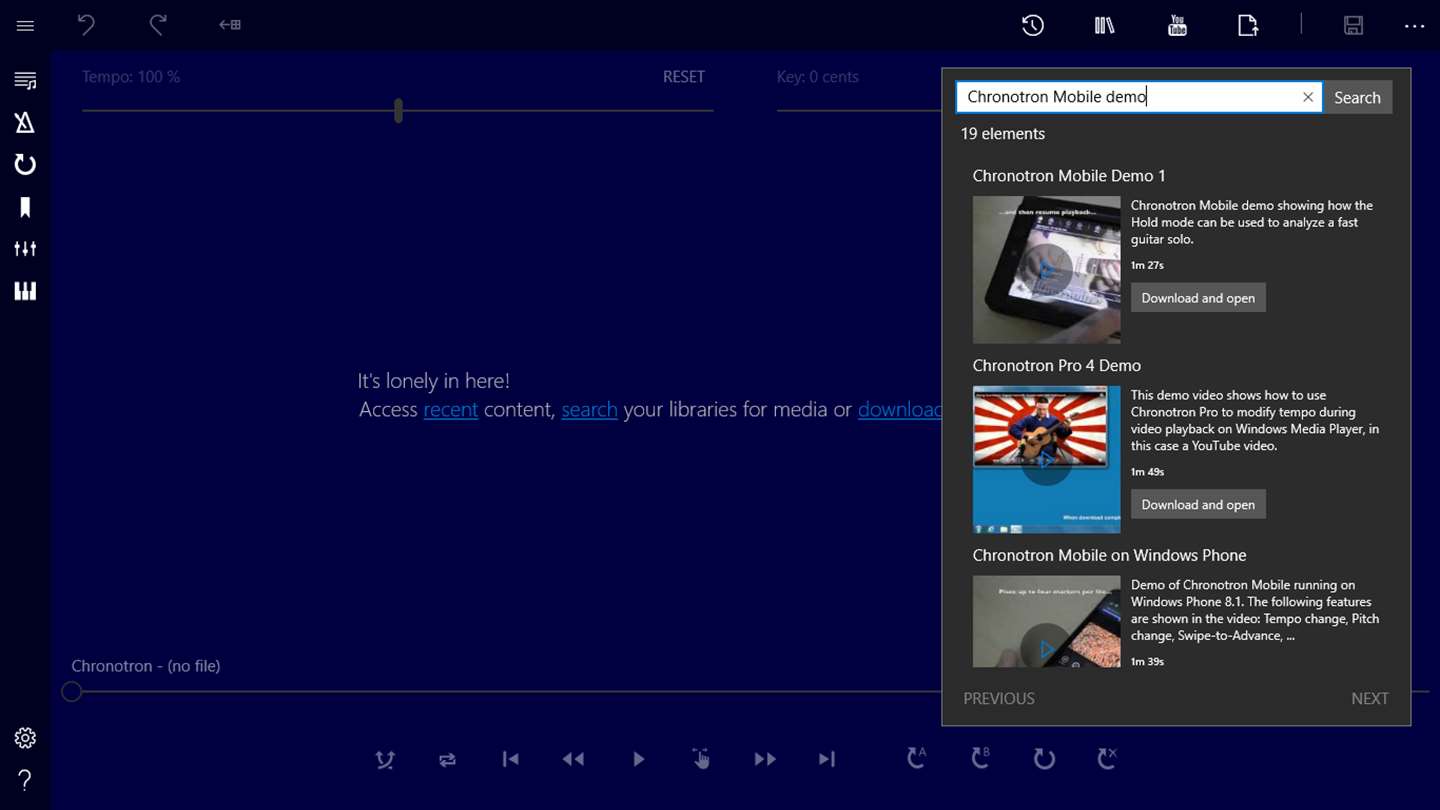Image resolution: width=1440 pixels, height=810 pixels.
Task: Go to PREVIOUS results page
Action: pyautogui.click(x=999, y=699)
